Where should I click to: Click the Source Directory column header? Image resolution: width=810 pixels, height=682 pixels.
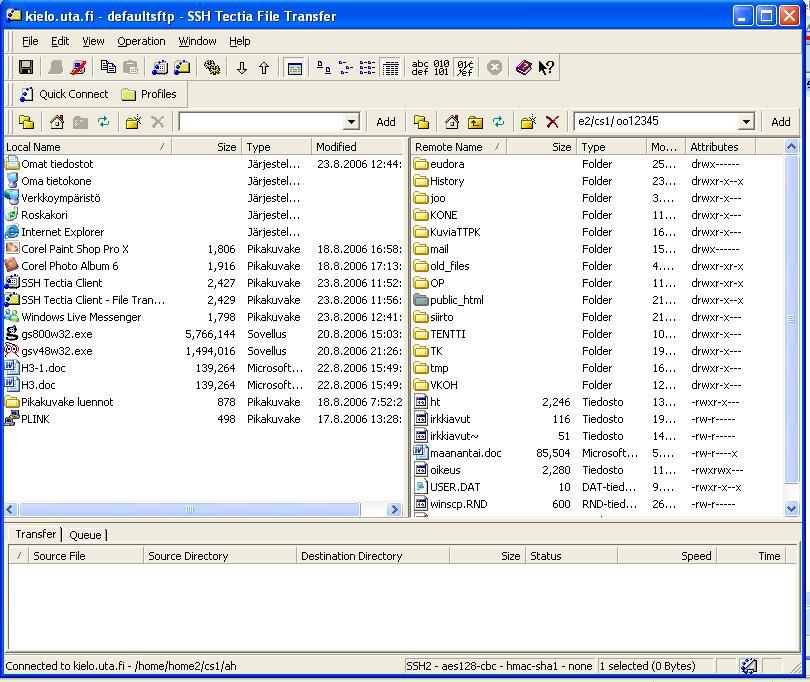tap(220, 556)
